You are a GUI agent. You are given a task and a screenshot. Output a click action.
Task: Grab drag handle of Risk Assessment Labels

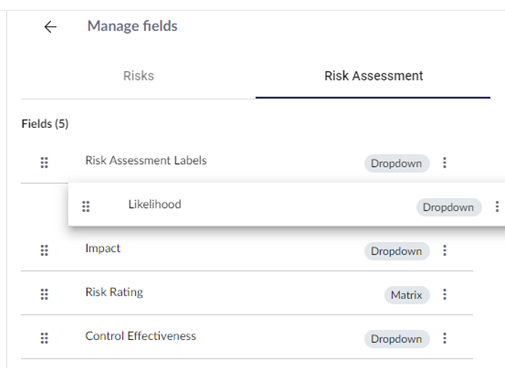(x=44, y=163)
